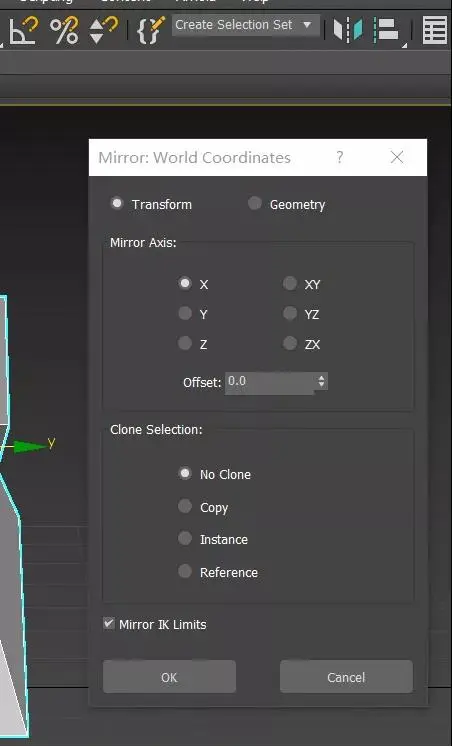Click the Offset spinner arrows
The image size is (453, 747).
point(322,381)
